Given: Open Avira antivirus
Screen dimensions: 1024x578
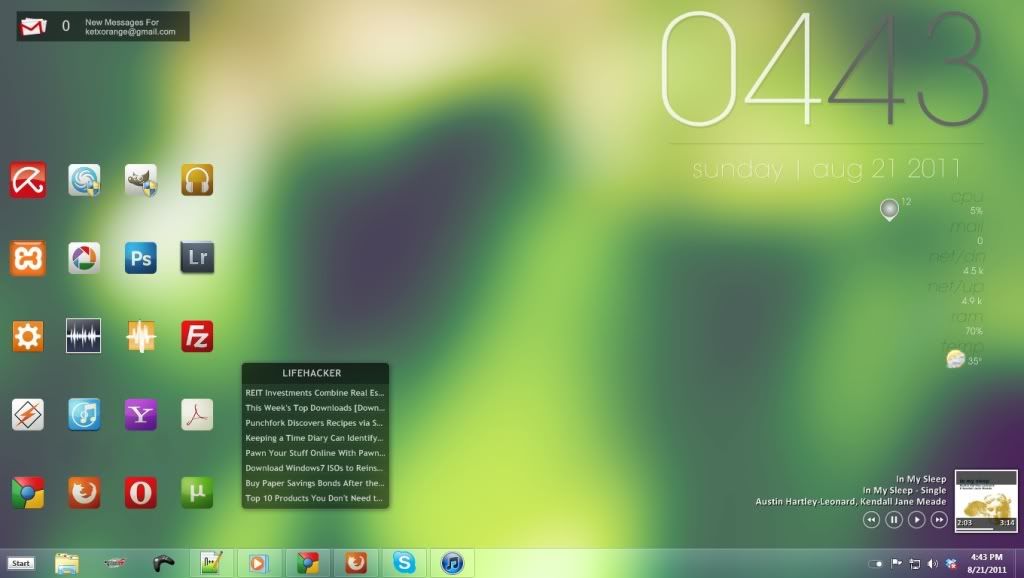Looking at the screenshot, I should point(27,179).
